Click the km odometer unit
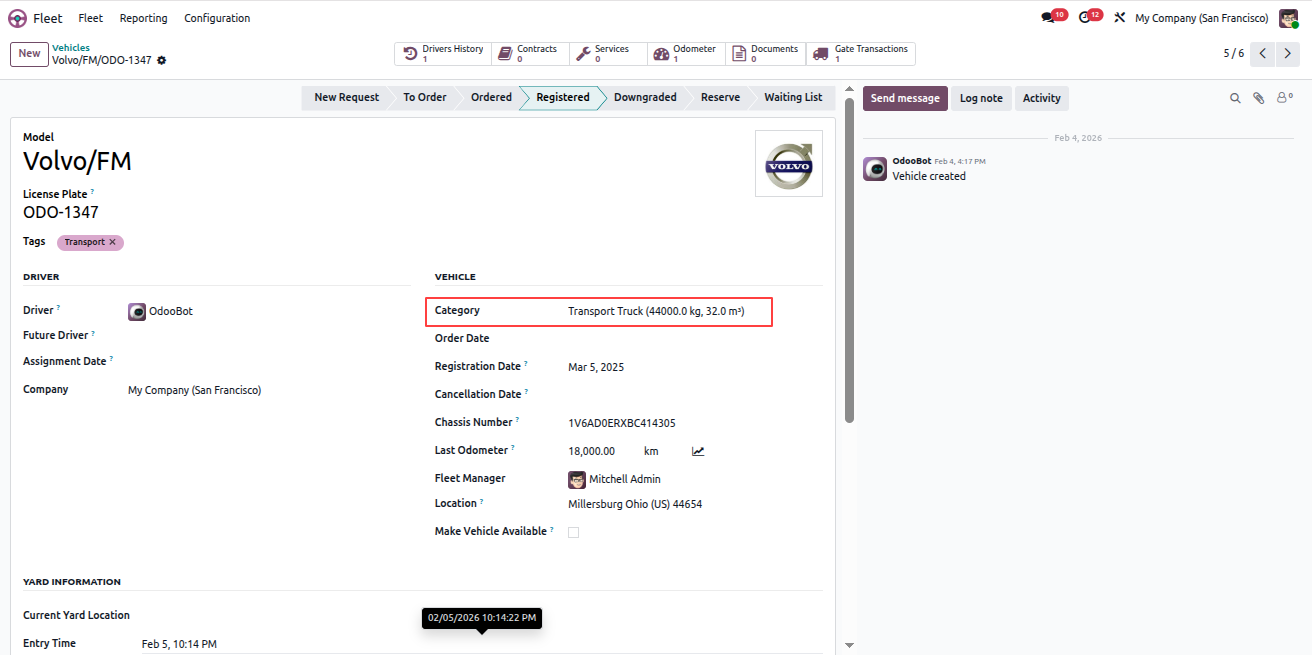This screenshot has height=655, width=1312. coord(651,451)
